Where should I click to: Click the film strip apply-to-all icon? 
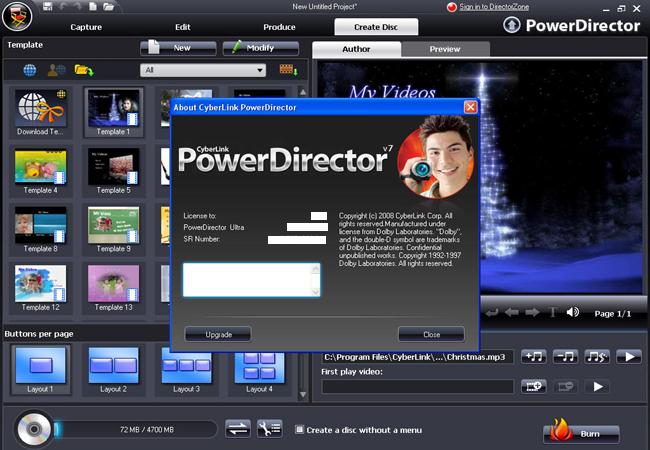(x=289, y=70)
